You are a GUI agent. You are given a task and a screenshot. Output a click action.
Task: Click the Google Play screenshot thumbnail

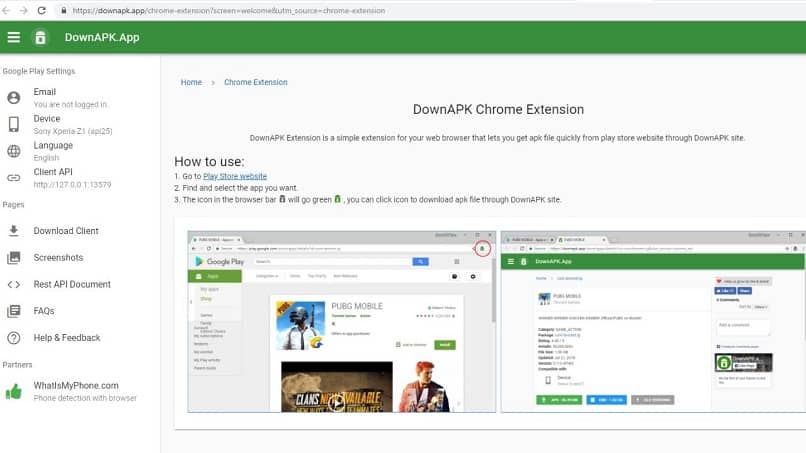(x=342, y=322)
